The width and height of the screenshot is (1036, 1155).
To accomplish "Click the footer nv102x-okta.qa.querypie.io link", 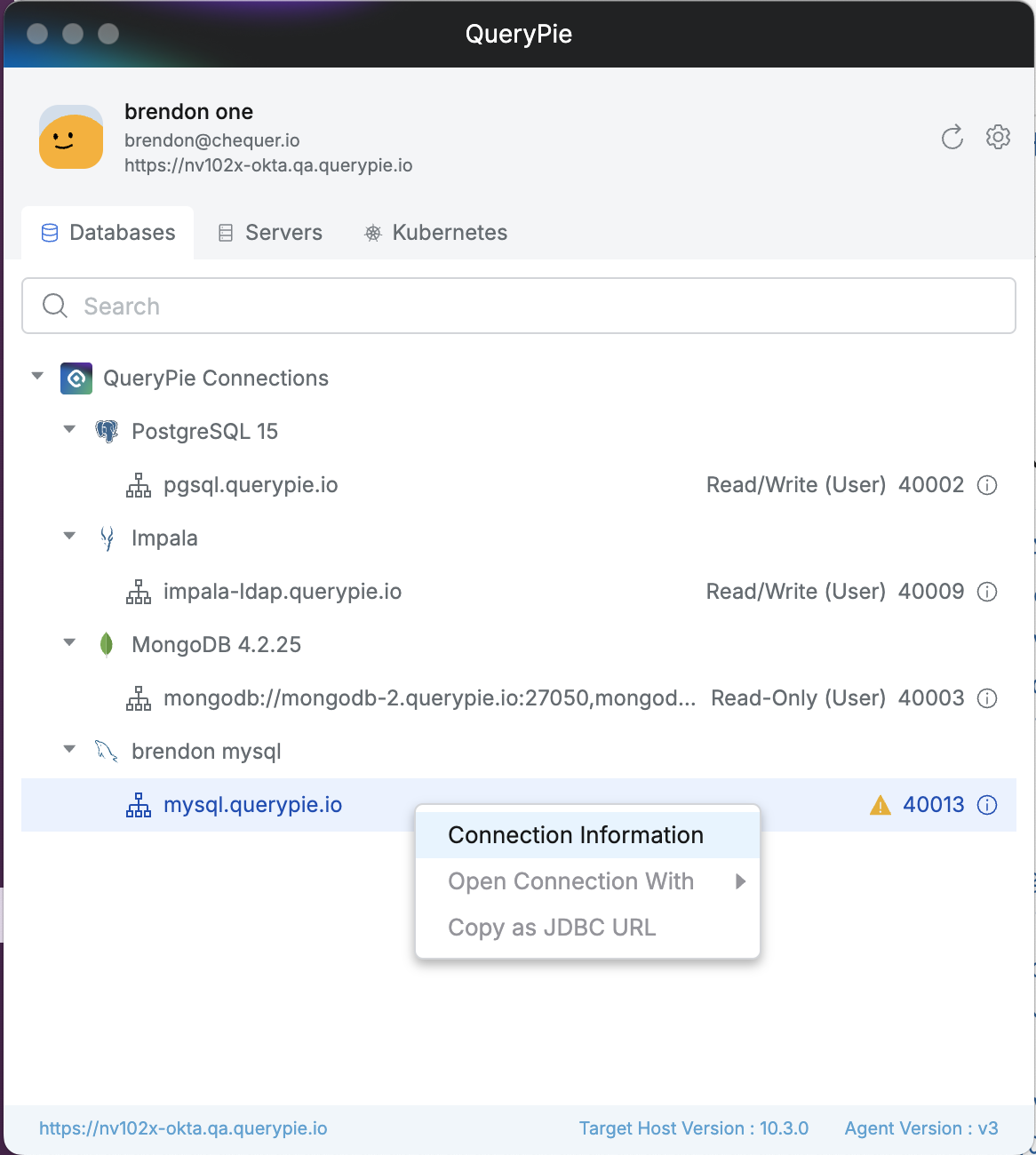I will tap(183, 1128).
